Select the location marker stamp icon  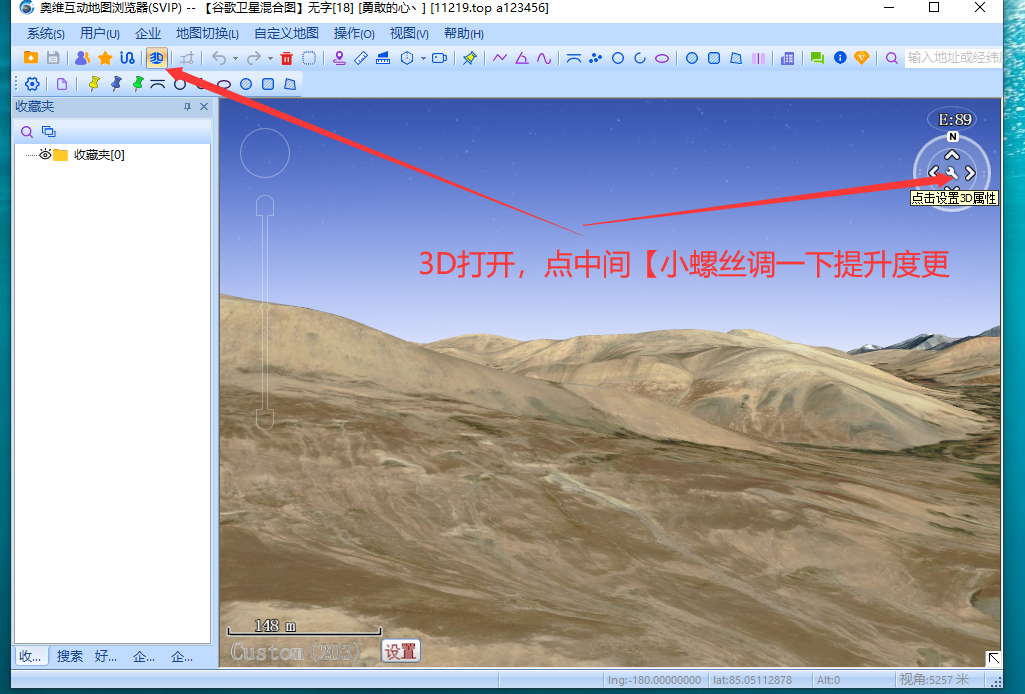[x=339, y=58]
